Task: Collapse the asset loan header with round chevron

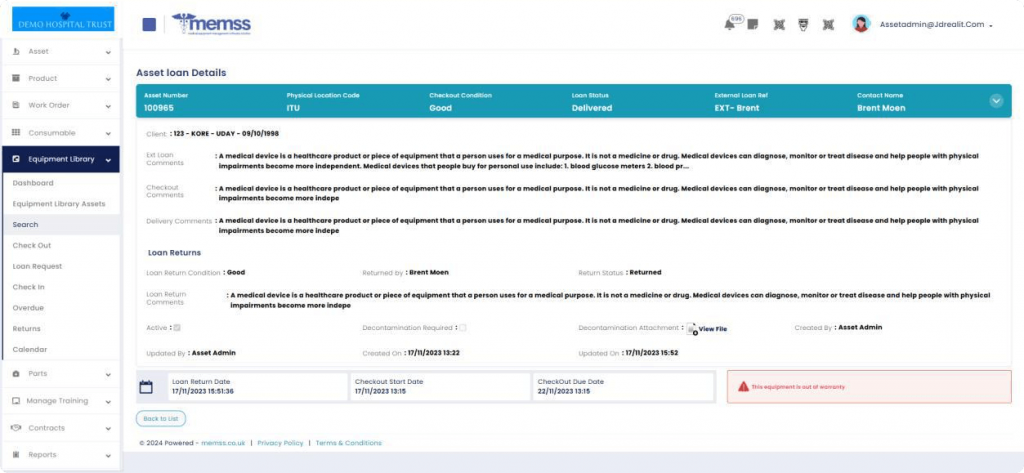Action: 996,101
